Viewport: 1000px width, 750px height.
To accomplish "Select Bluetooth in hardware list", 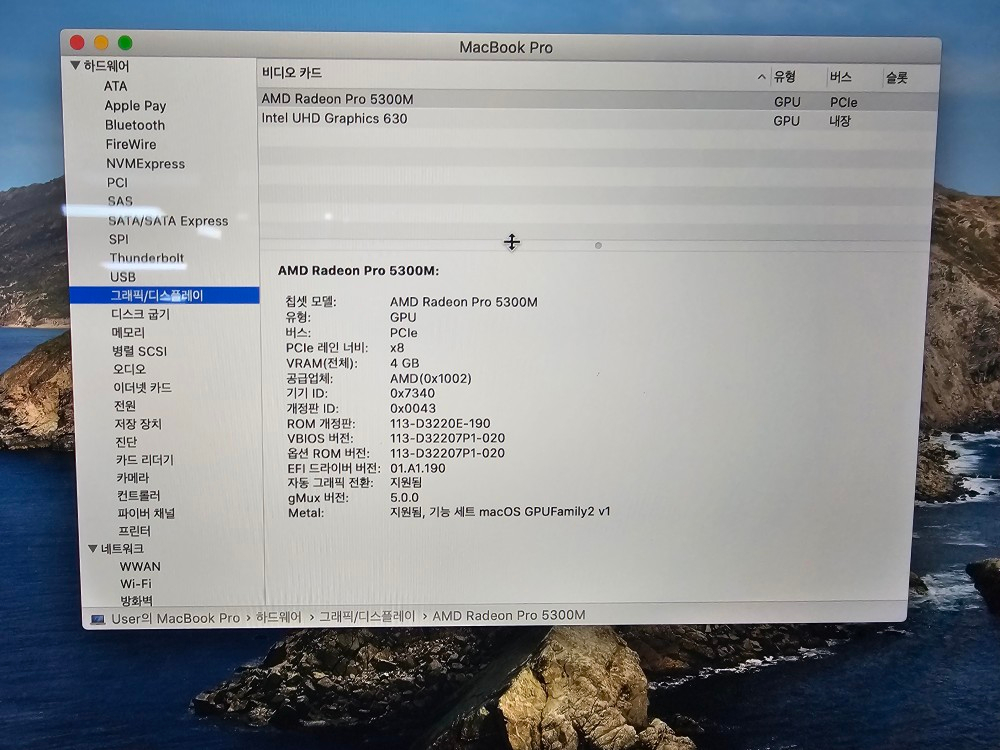I will coord(135,125).
